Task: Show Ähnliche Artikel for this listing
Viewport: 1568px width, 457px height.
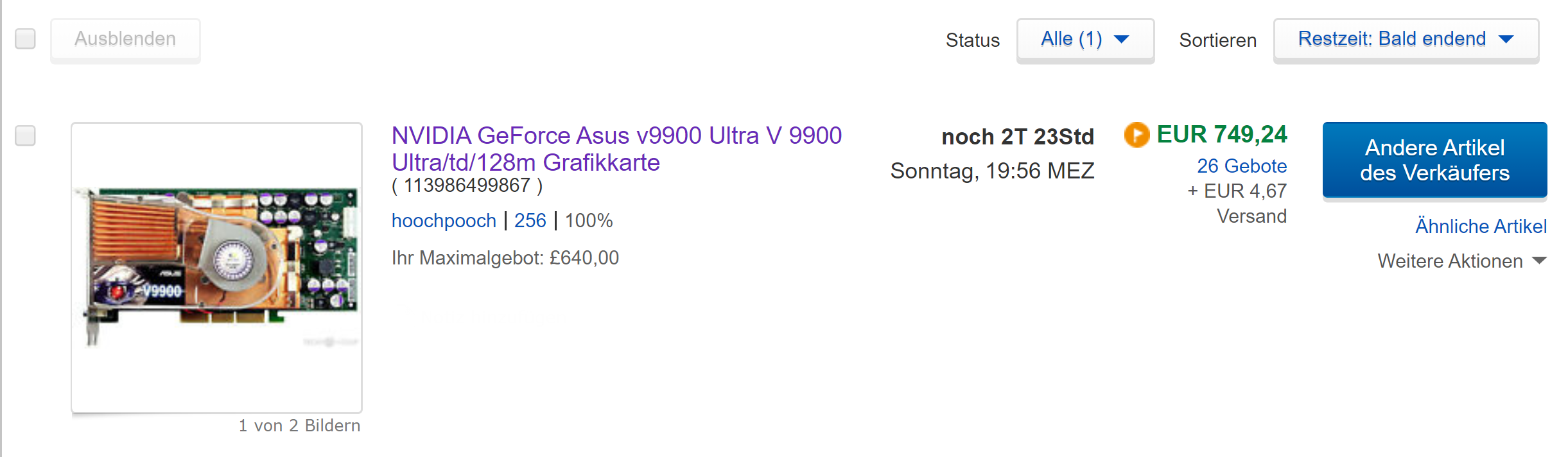Action: point(1479,226)
